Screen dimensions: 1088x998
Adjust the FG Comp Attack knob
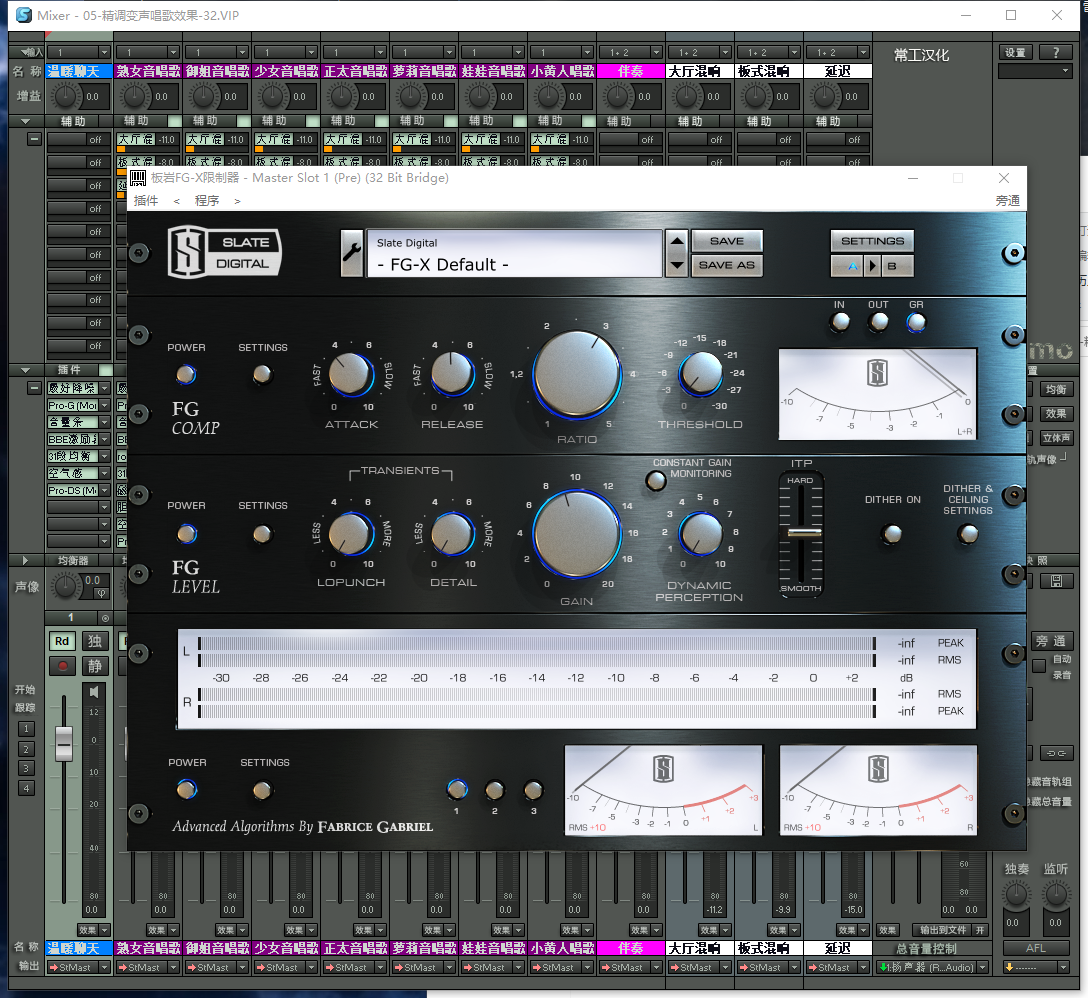coord(351,375)
